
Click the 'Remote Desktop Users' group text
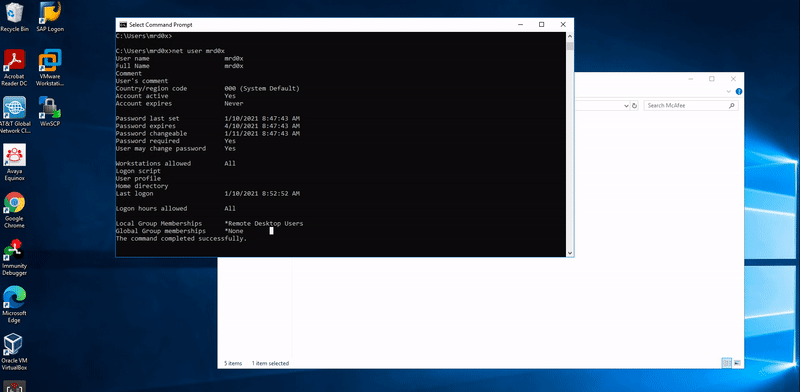point(265,224)
